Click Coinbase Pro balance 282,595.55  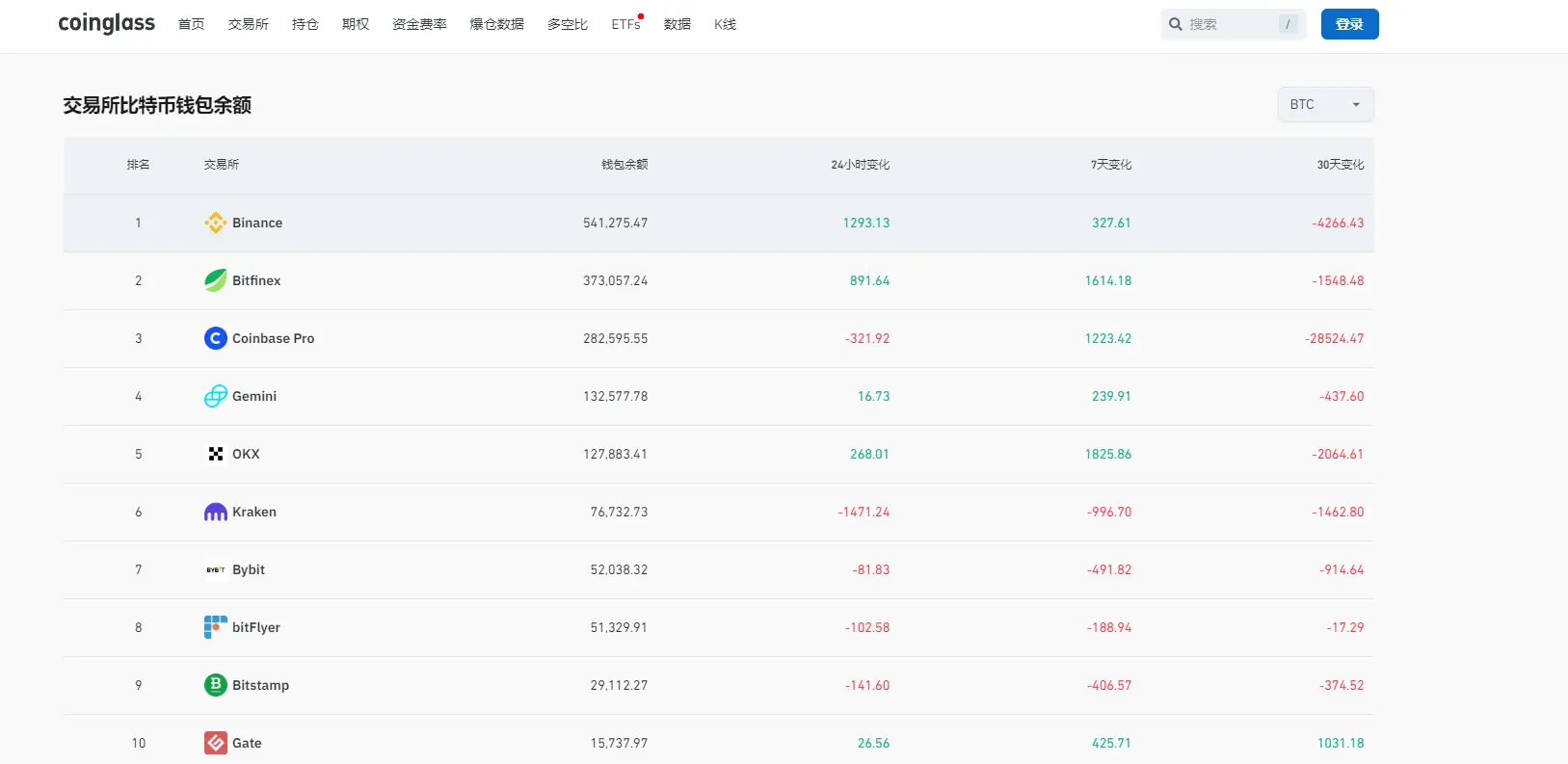tap(616, 338)
